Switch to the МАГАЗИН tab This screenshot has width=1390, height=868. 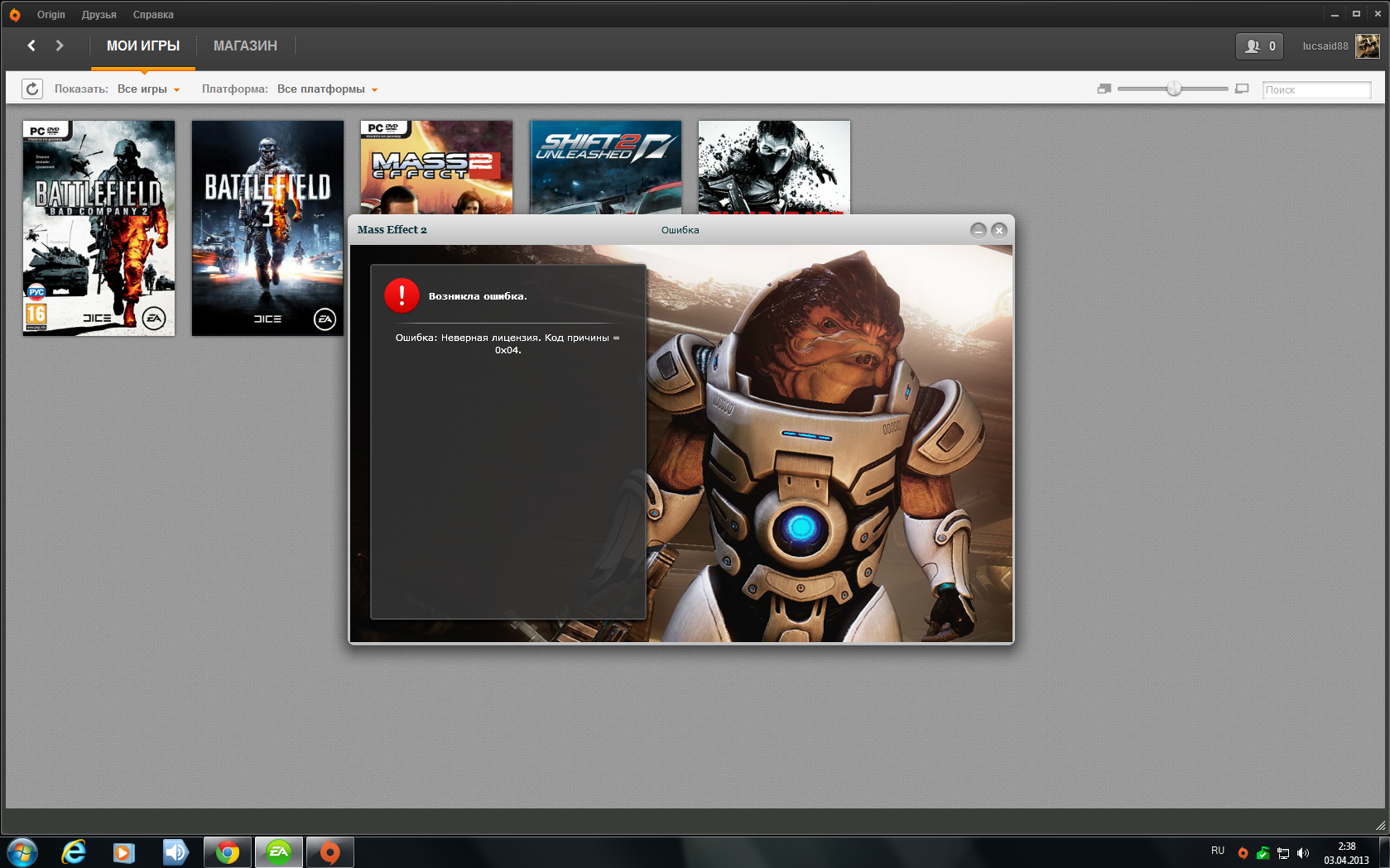[x=245, y=46]
